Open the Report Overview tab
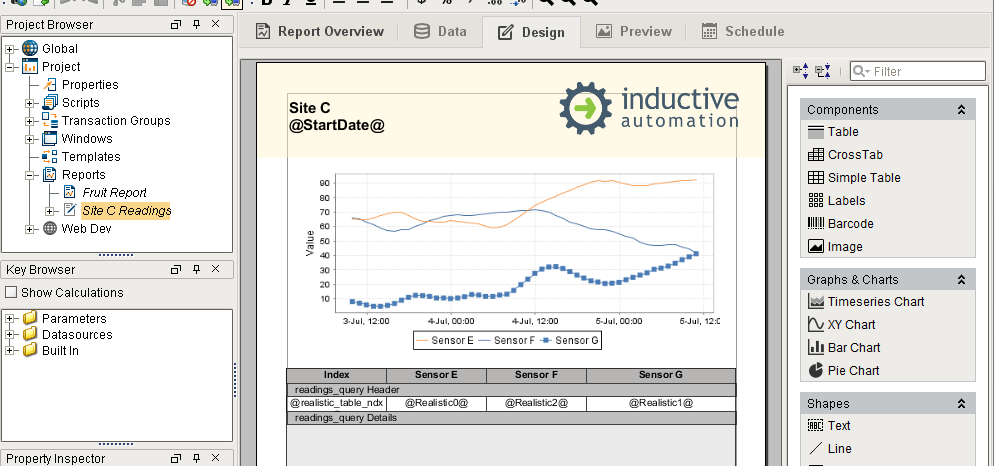 tap(320, 32)
